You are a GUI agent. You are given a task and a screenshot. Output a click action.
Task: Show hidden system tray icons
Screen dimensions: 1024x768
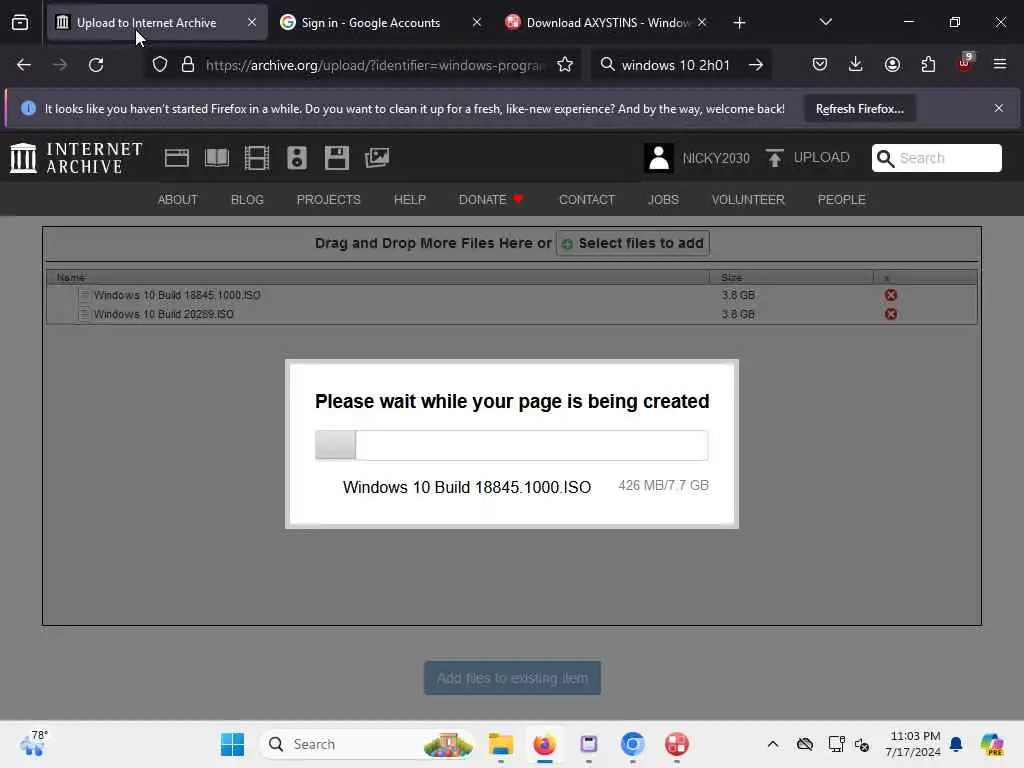(773, 744)
